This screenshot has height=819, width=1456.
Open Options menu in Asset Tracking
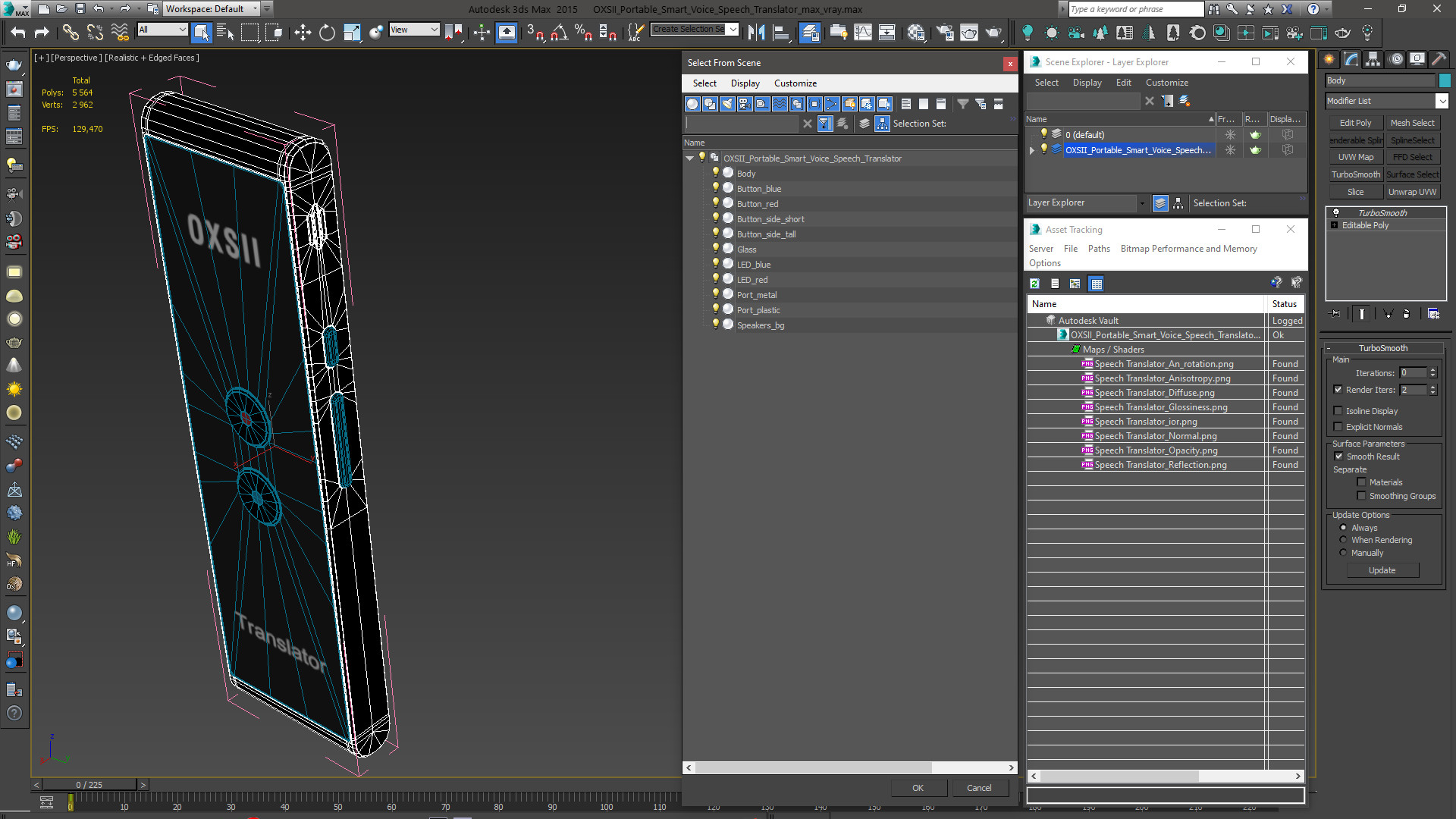[x=1044, y=262]
